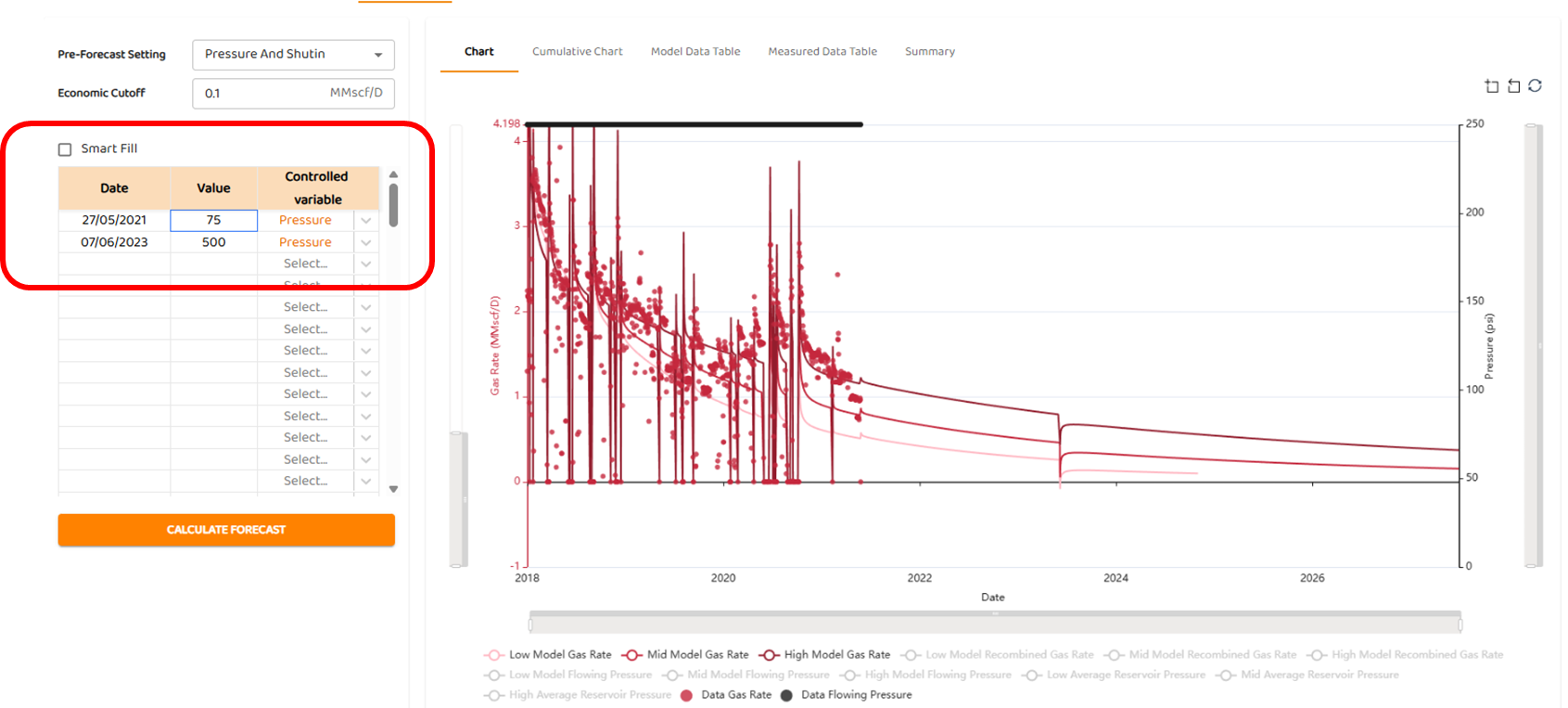
Task: Click the table scroll-down arrow
Action: click(393, 489)
